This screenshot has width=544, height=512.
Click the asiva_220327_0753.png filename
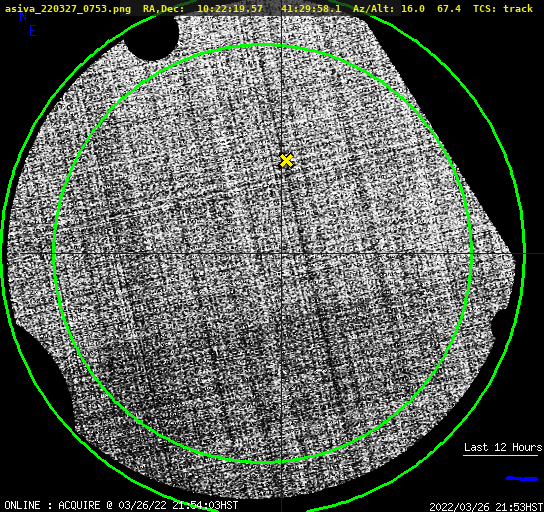68,9
